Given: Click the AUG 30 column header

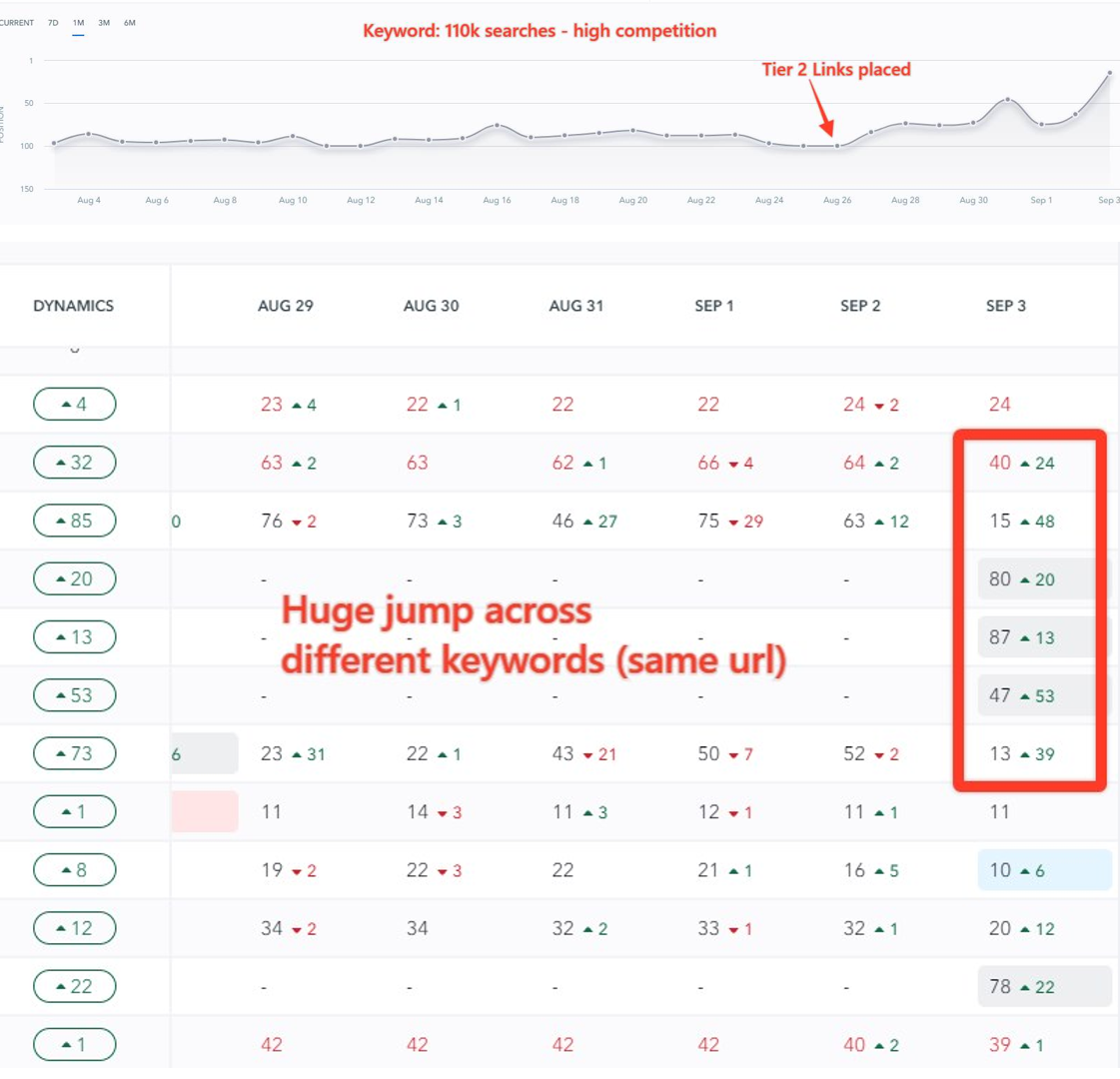Looking at the screenshot, I should [432, 306].
